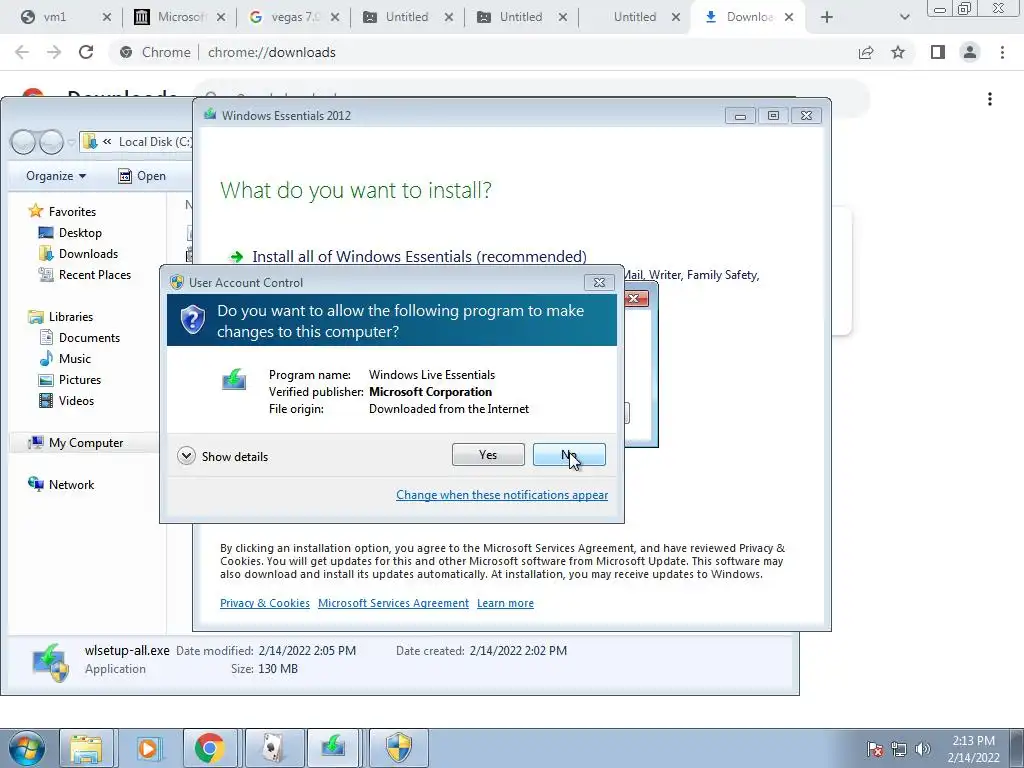Screen dimensions: 1024x768
Task: Open Chrome three-dot main menu
Action: (x=1002, y=52)
